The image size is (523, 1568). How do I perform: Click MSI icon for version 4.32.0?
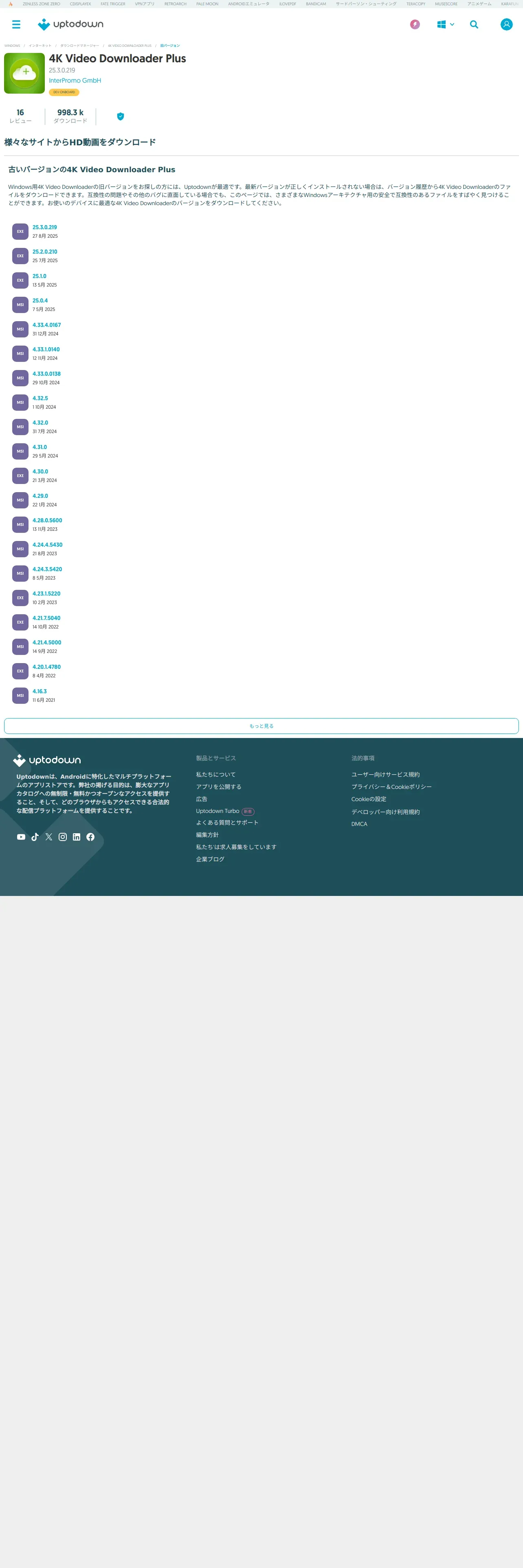click(x=20, y=427)
